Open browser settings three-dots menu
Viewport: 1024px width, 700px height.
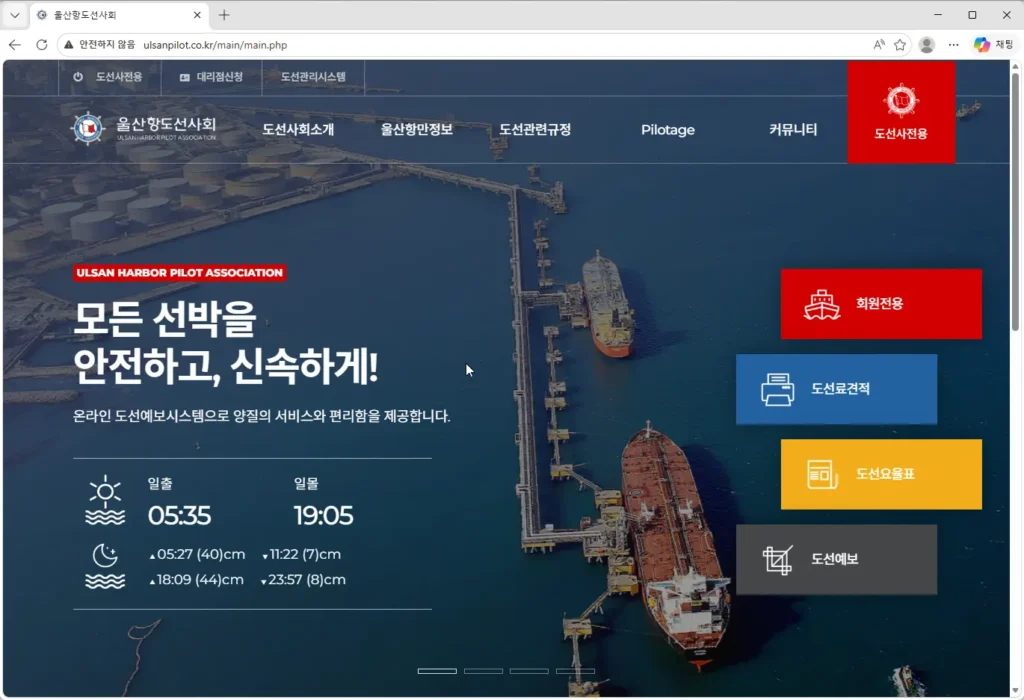(953, 45)
